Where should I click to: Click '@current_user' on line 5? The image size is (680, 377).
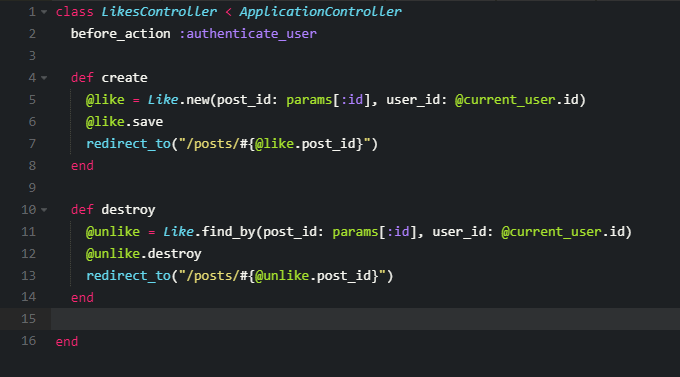[x=505, y=100]
